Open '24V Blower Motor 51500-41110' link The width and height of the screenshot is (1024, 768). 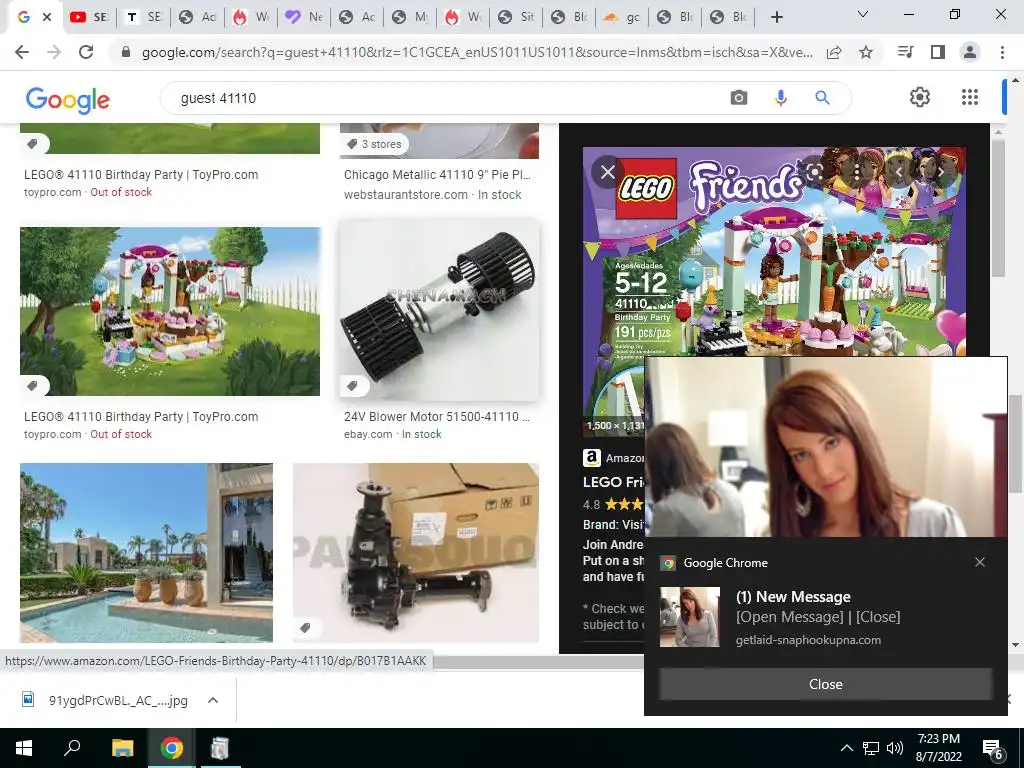click(x=437, y=417)
